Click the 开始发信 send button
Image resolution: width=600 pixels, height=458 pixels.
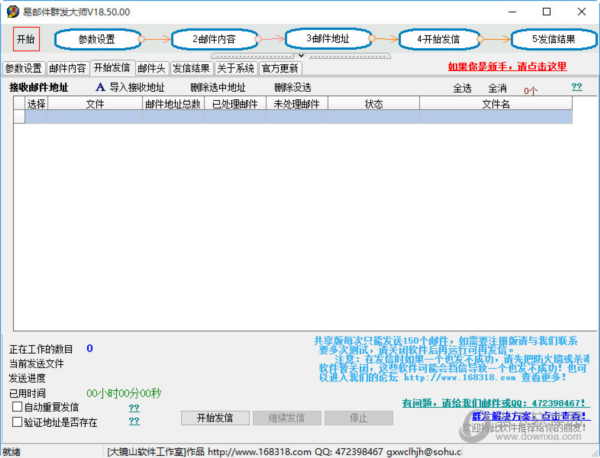215,418
